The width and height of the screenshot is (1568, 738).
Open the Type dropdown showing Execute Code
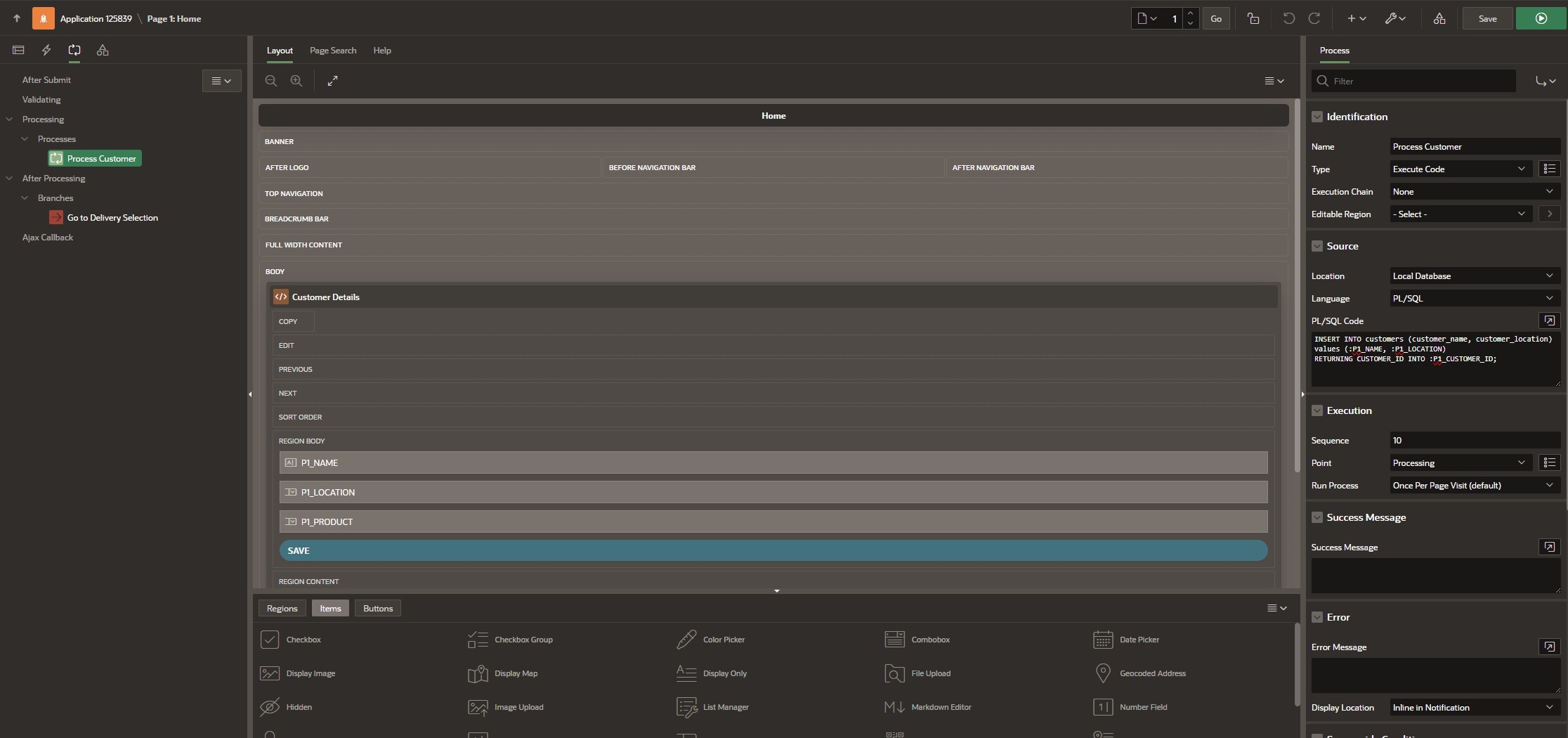pyautogui.click(x=1461, y=169)
